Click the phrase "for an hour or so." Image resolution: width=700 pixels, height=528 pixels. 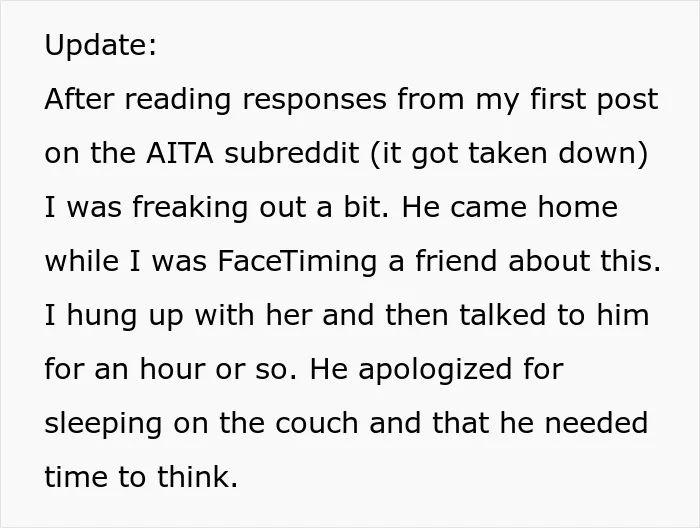pyautogui.click(x=171, y=369)
